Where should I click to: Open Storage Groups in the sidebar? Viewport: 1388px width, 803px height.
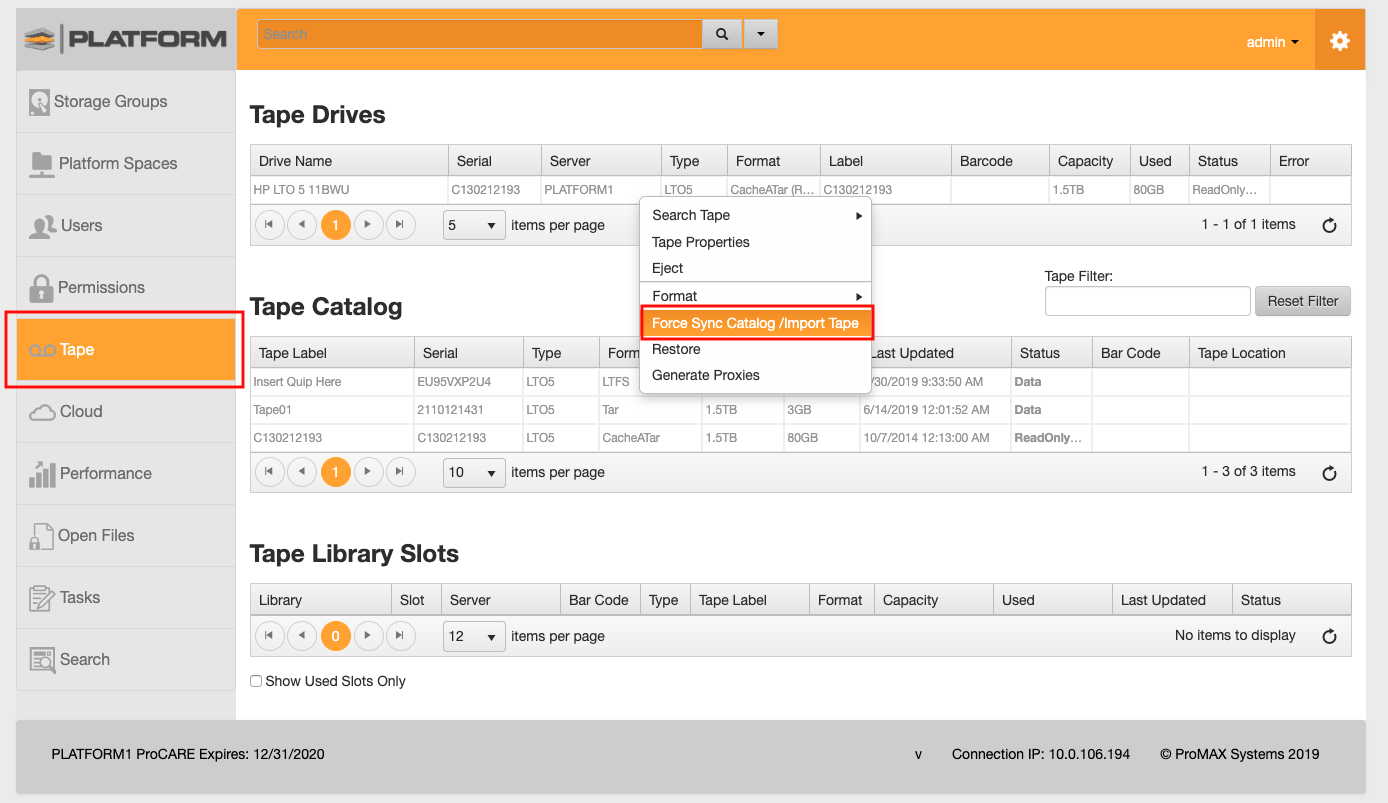[126, 101]
